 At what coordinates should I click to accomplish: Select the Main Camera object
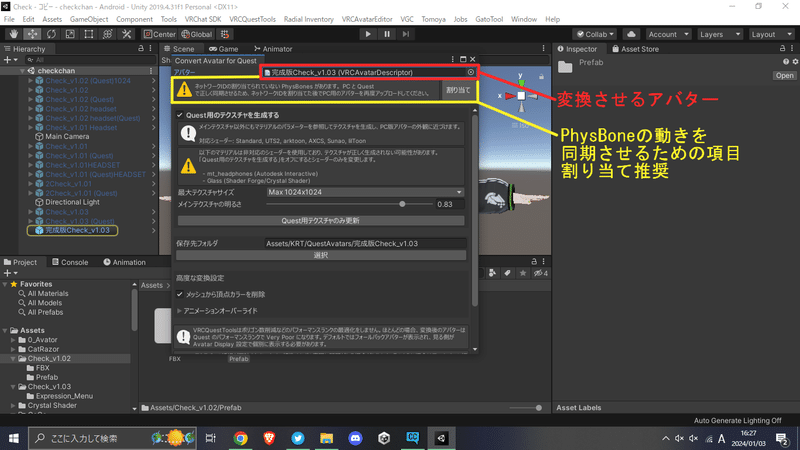tap(67, 137)
